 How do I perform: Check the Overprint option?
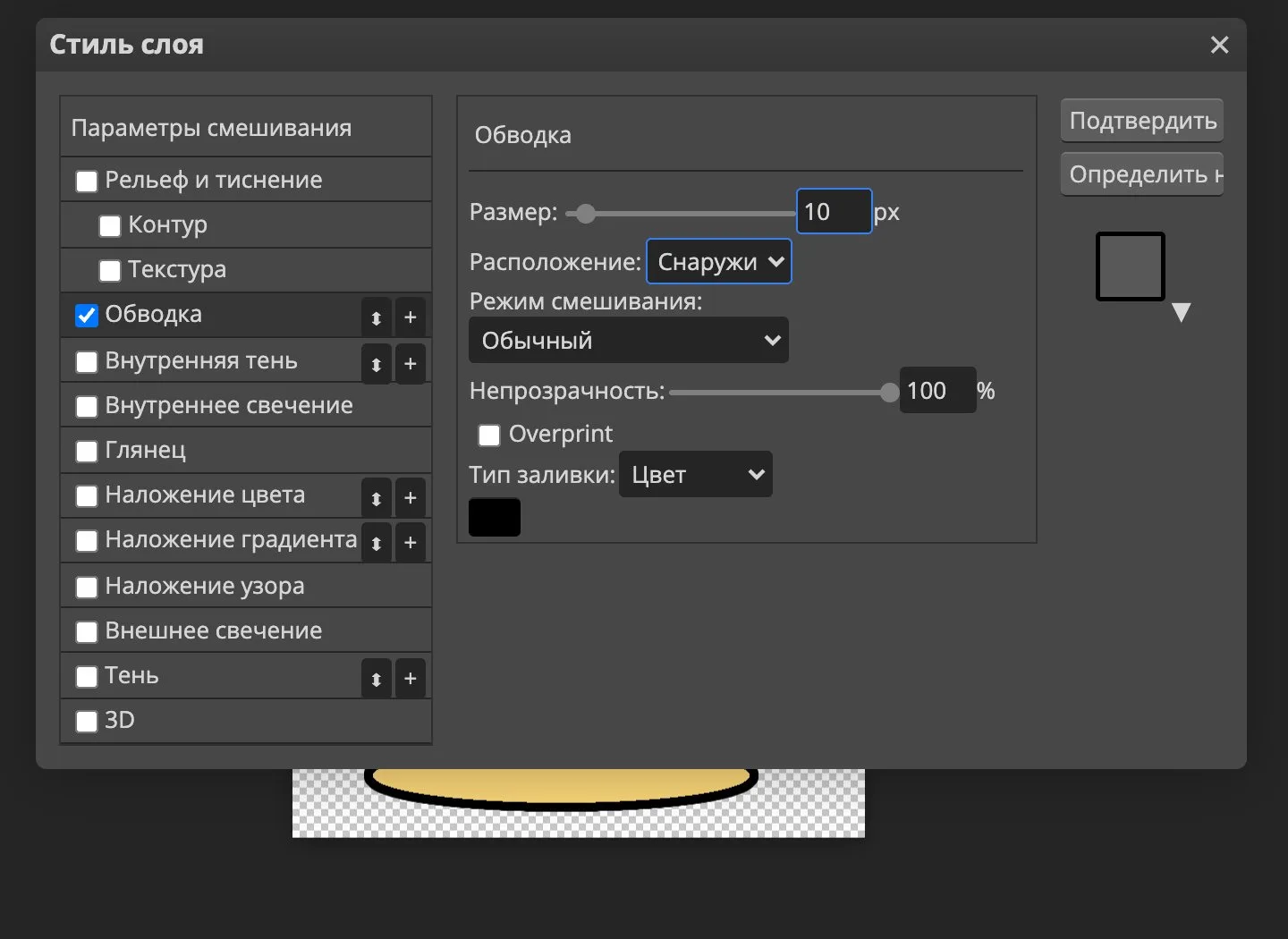489,436
